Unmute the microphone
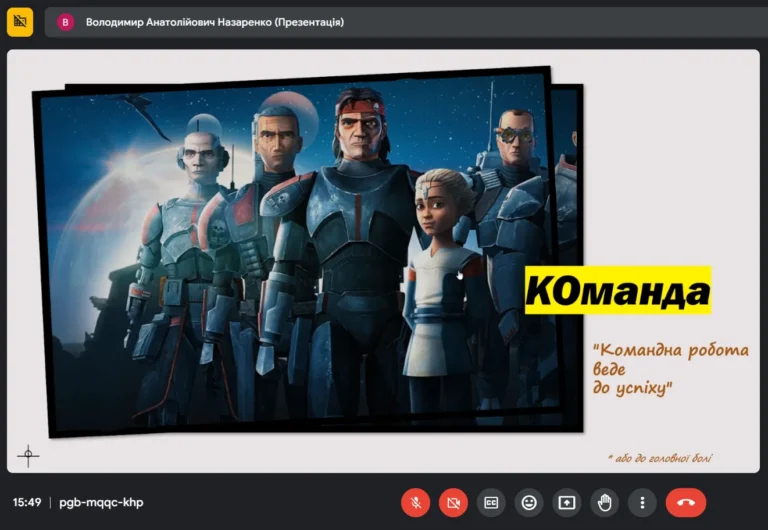Image resolution: width=768 pixels, height=530 pixels. [x=415, y=503]
